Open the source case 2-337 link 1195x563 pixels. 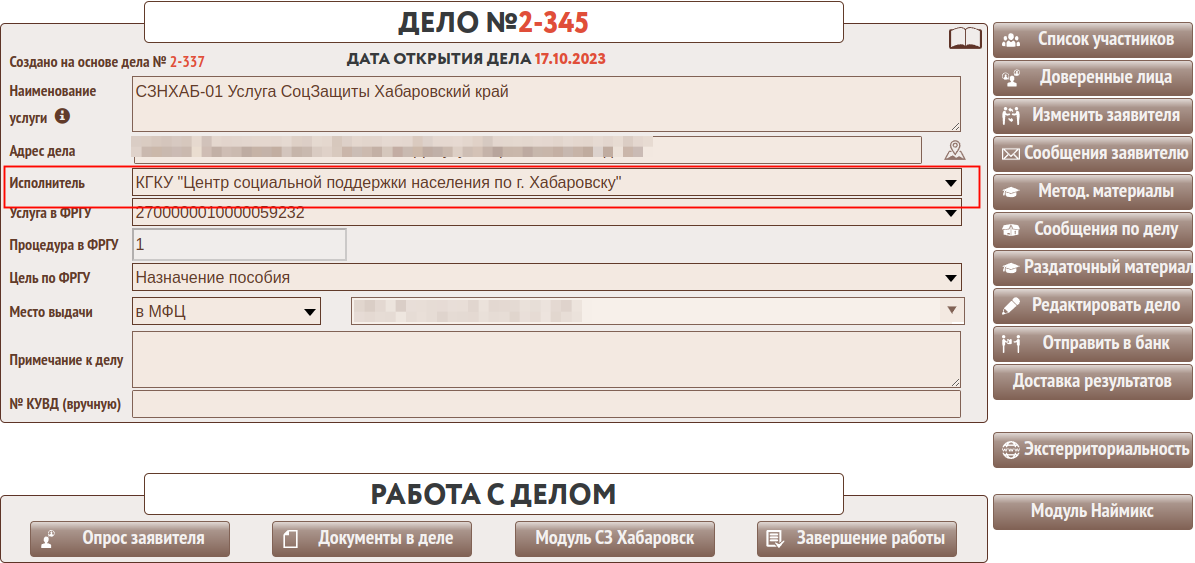(187, 62)
